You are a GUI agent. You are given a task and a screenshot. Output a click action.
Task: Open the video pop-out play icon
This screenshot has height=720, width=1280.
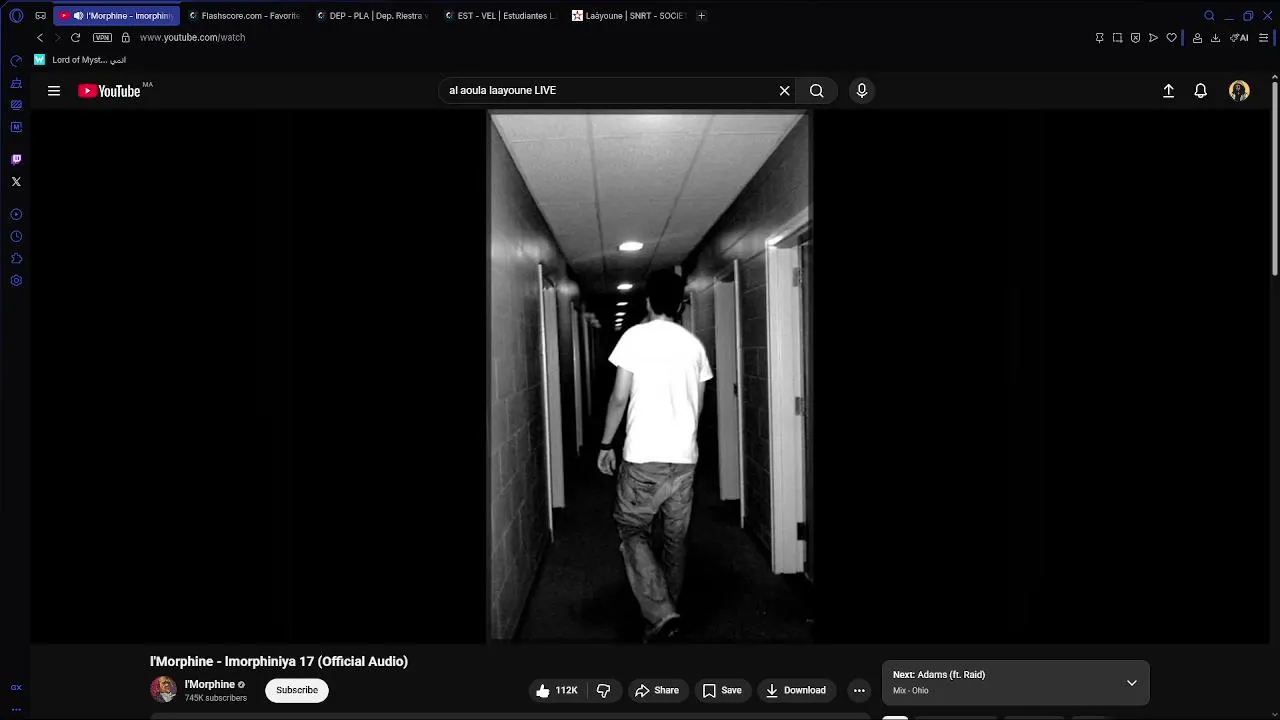pyautogui.click(x=1153, y=38)
